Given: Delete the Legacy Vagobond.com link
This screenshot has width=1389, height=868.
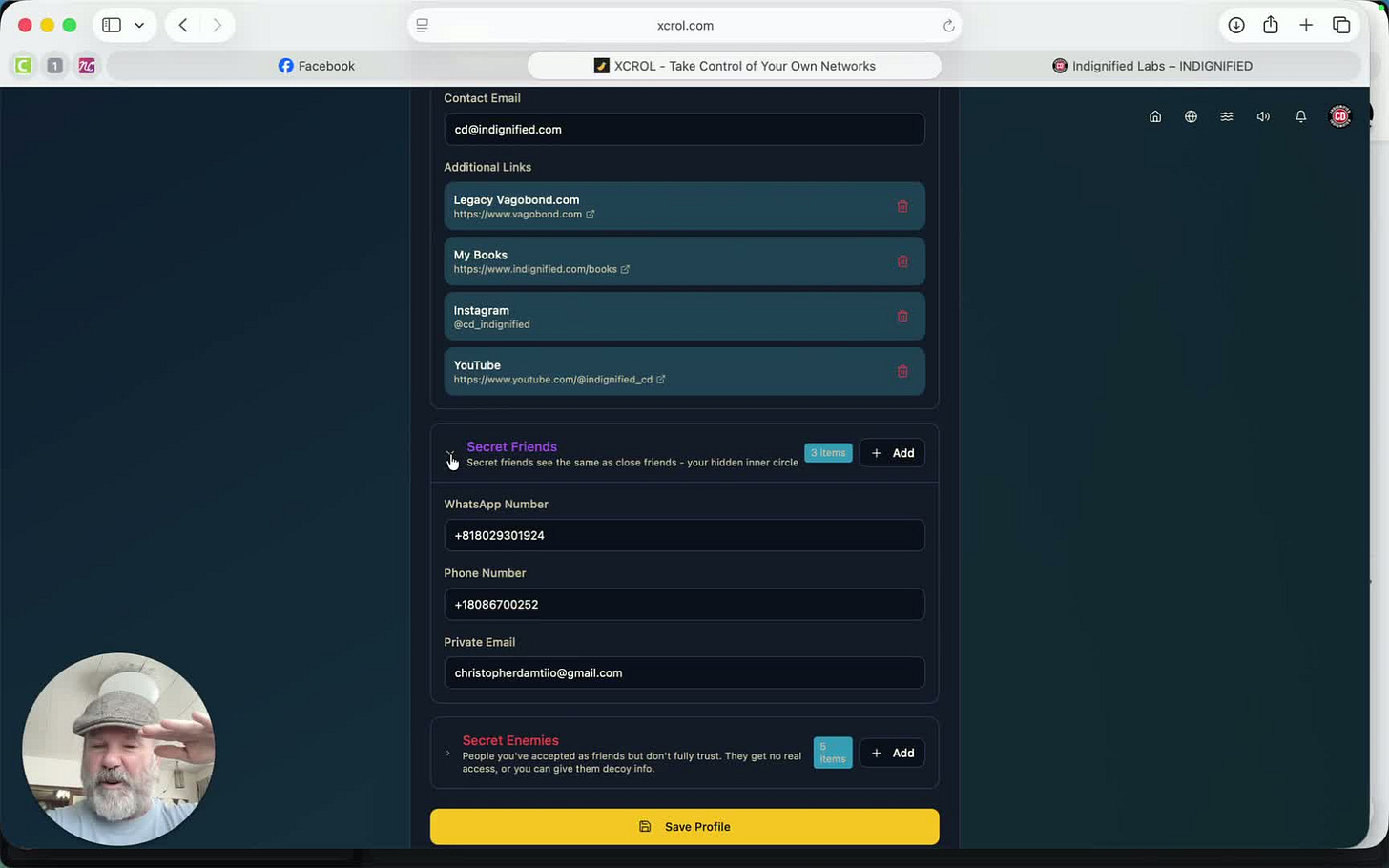Looking at the screenshot, I should tap(902, 206).
